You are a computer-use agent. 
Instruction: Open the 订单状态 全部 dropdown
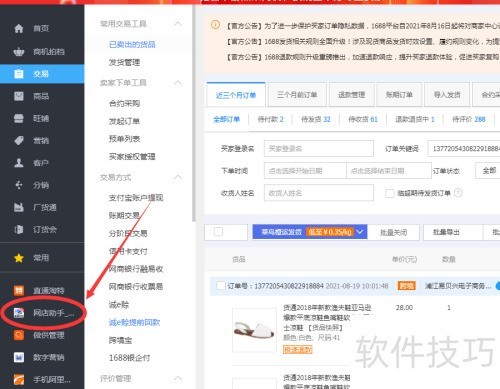coord(487,171)
